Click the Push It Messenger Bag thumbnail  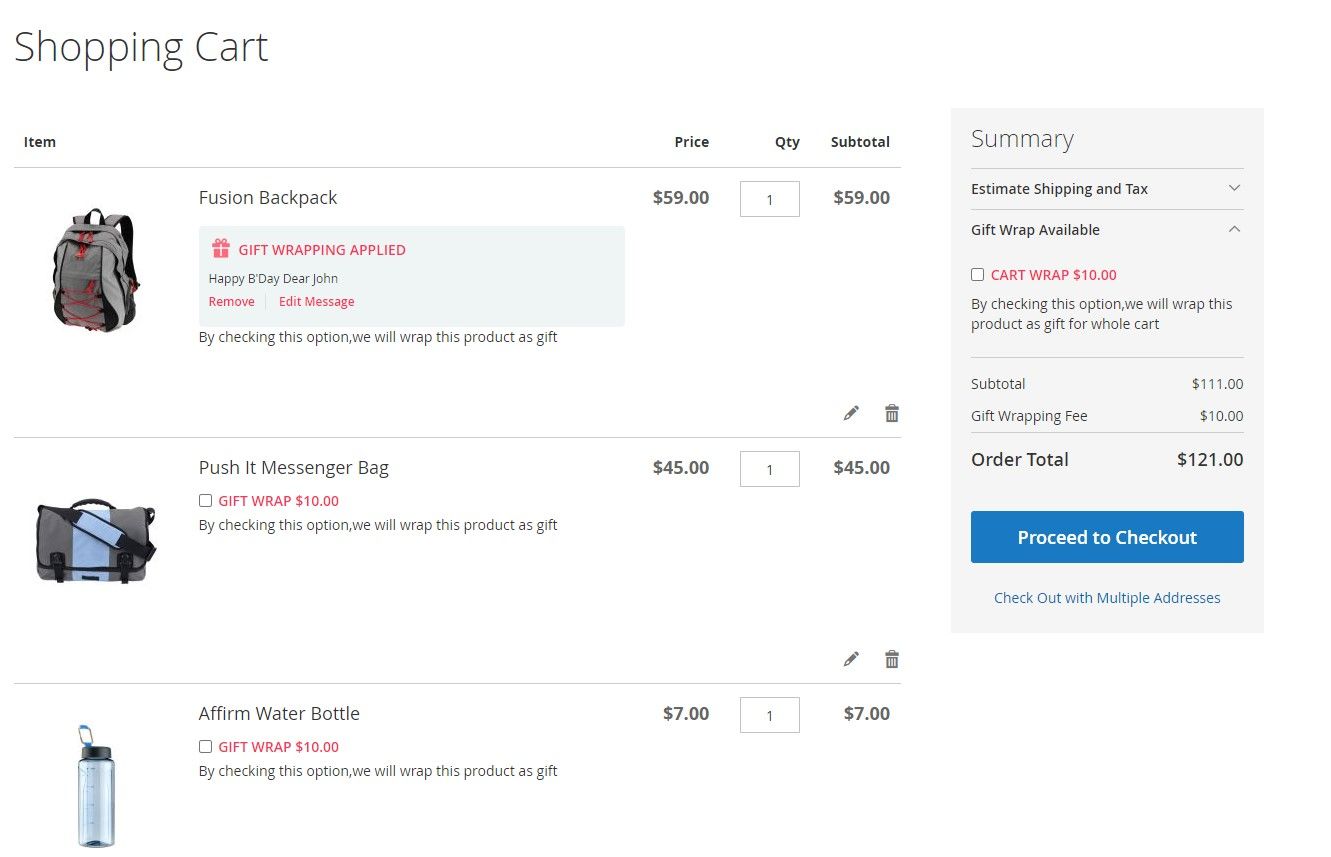coord(96,540)
